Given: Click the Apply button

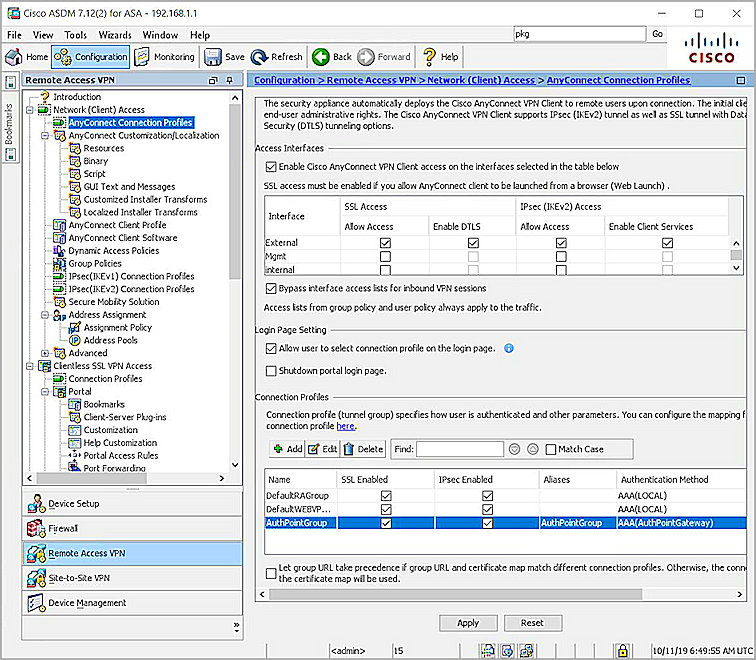Looking at the screenshot, I should click(468, 623).
